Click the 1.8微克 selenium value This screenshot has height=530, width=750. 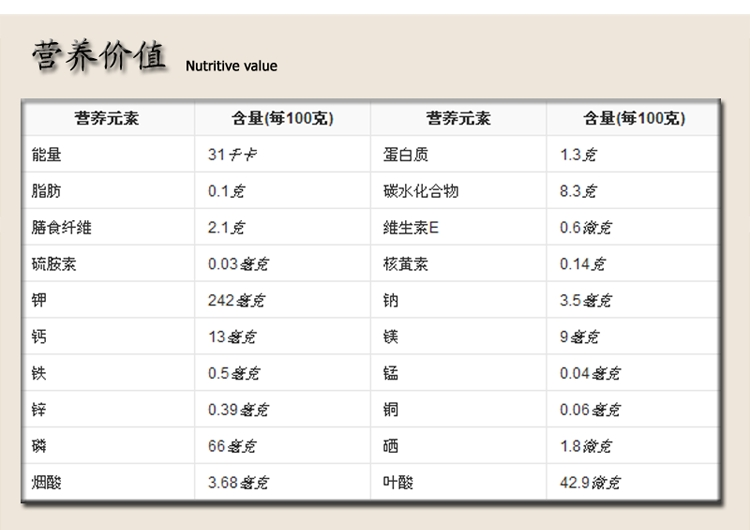click(x=585, y=446)
